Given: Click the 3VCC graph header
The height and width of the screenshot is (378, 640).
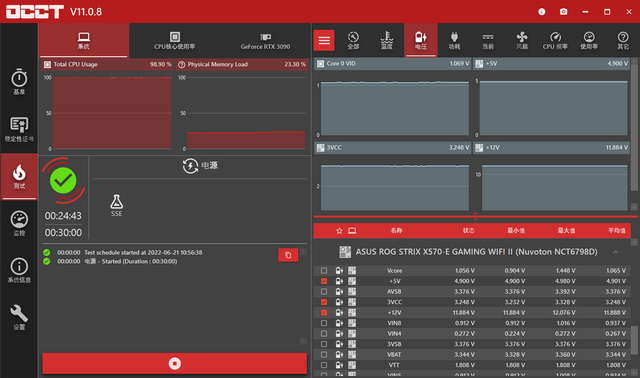Looking at the screenshot, I should 392,148.
